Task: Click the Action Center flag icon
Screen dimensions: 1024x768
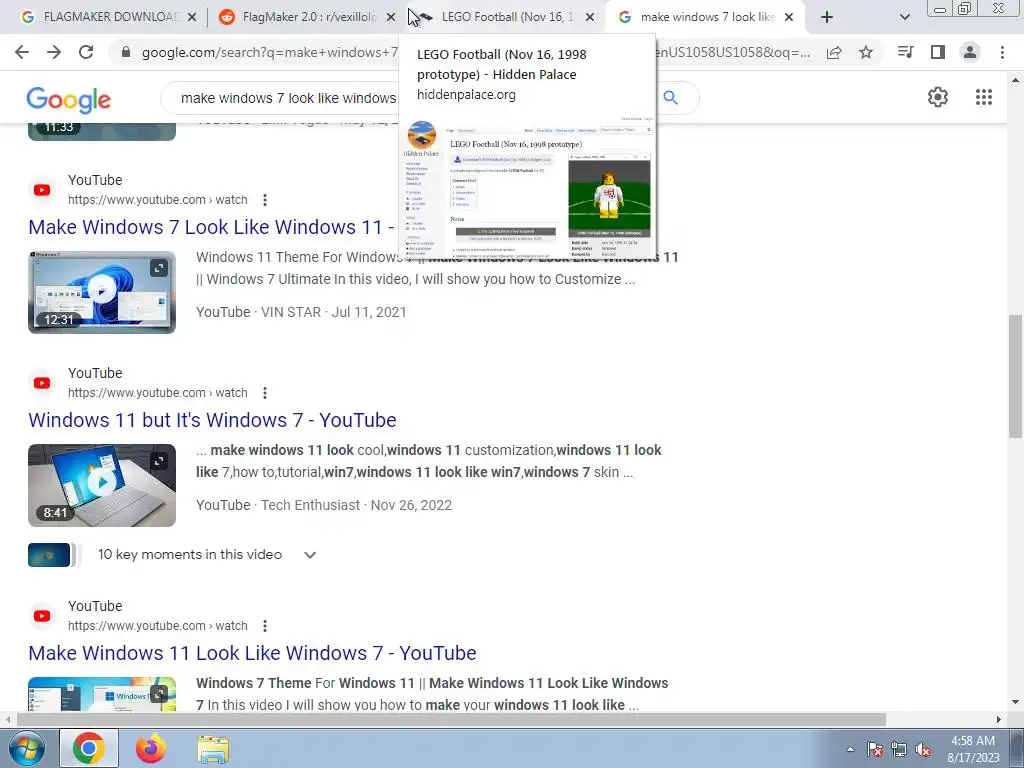Action: (875, 750)
